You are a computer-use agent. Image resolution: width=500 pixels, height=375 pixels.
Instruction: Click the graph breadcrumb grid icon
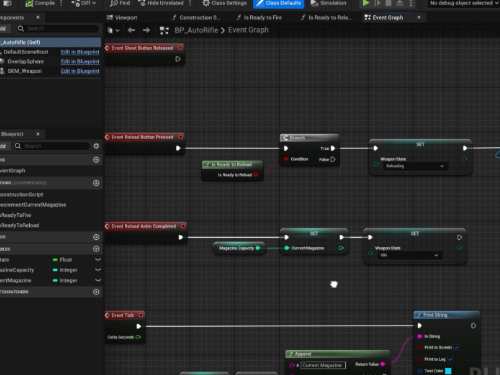(x=164, y=30)
